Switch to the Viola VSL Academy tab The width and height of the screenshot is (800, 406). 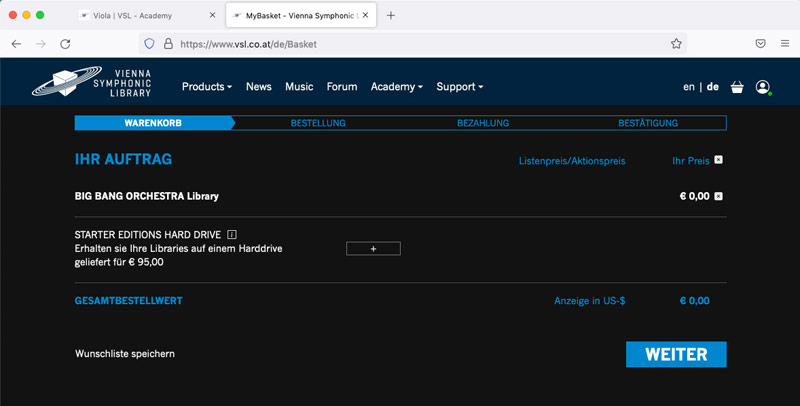145,16
